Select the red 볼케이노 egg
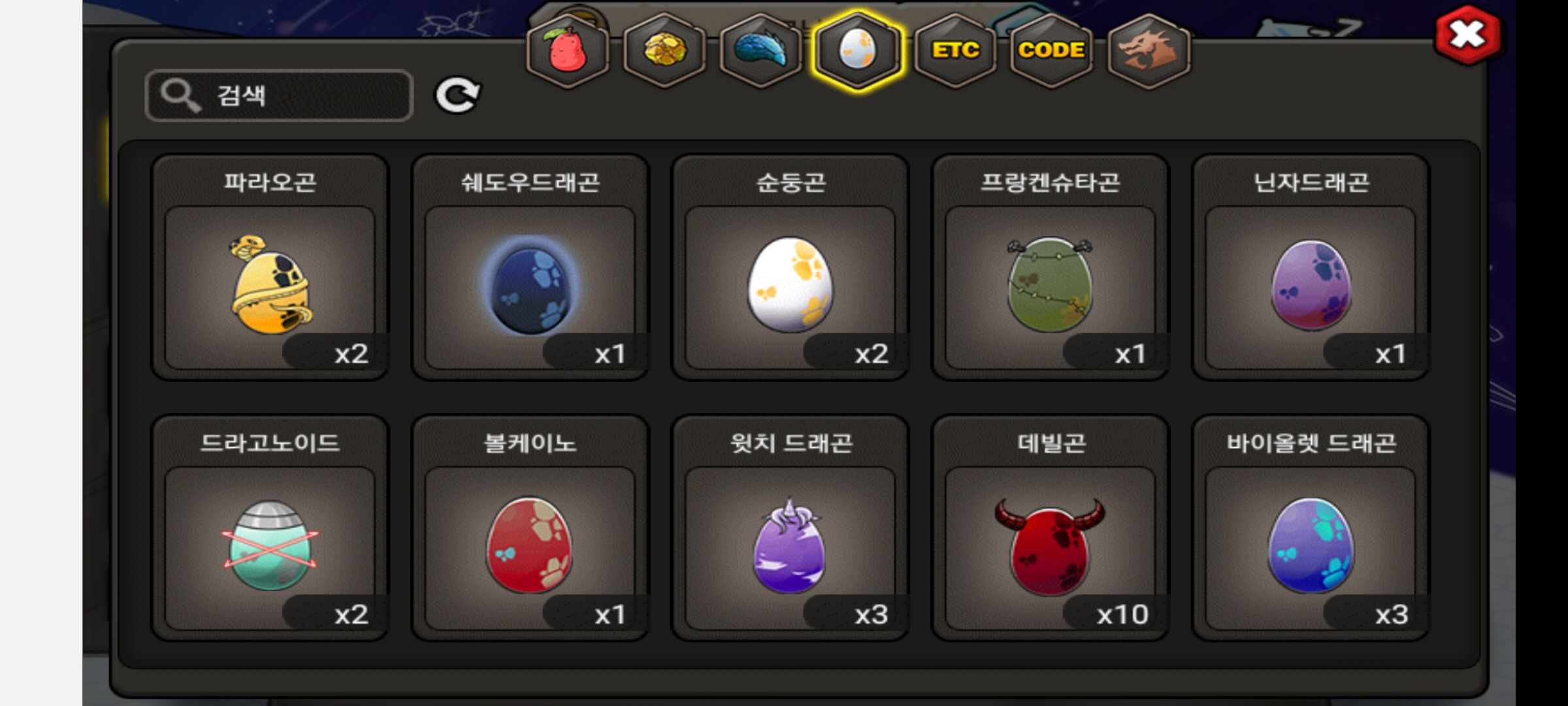1568x706 pixels. tap(530, 528)
